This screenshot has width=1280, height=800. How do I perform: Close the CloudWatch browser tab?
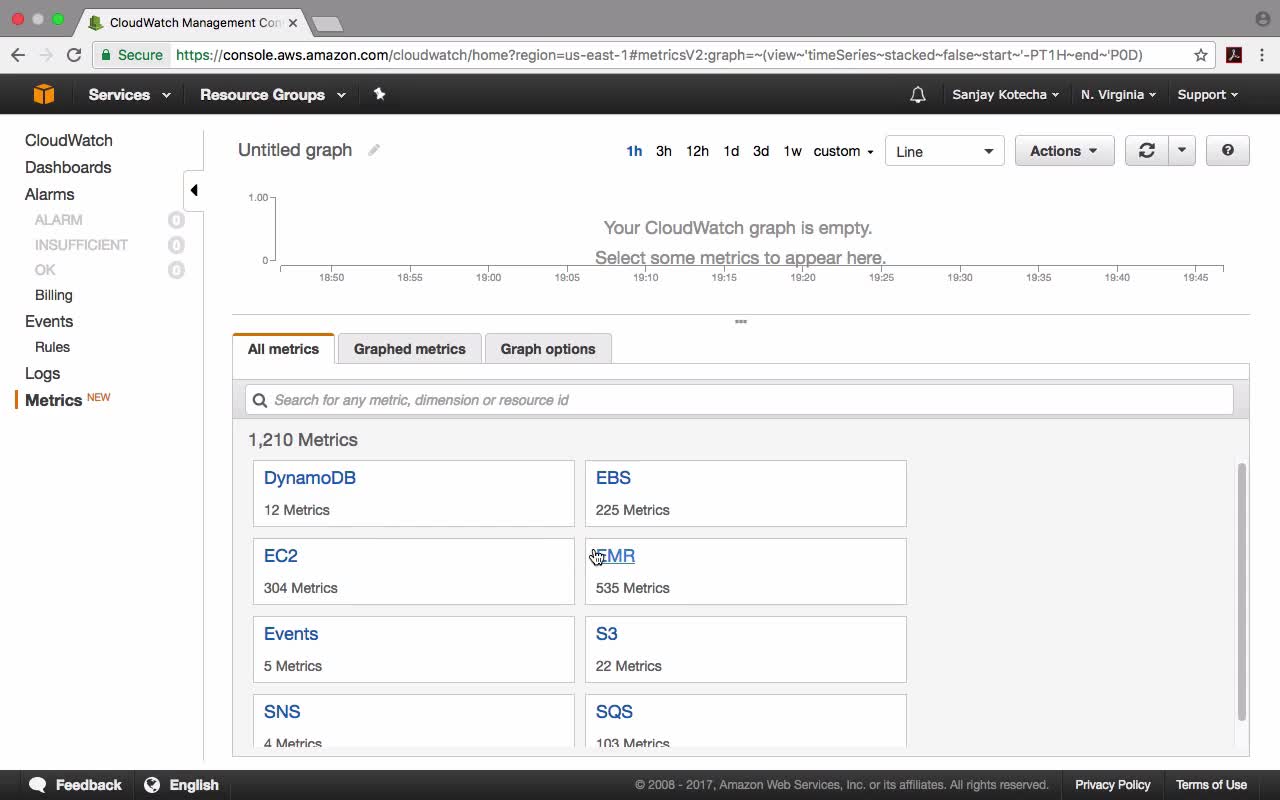293,22
